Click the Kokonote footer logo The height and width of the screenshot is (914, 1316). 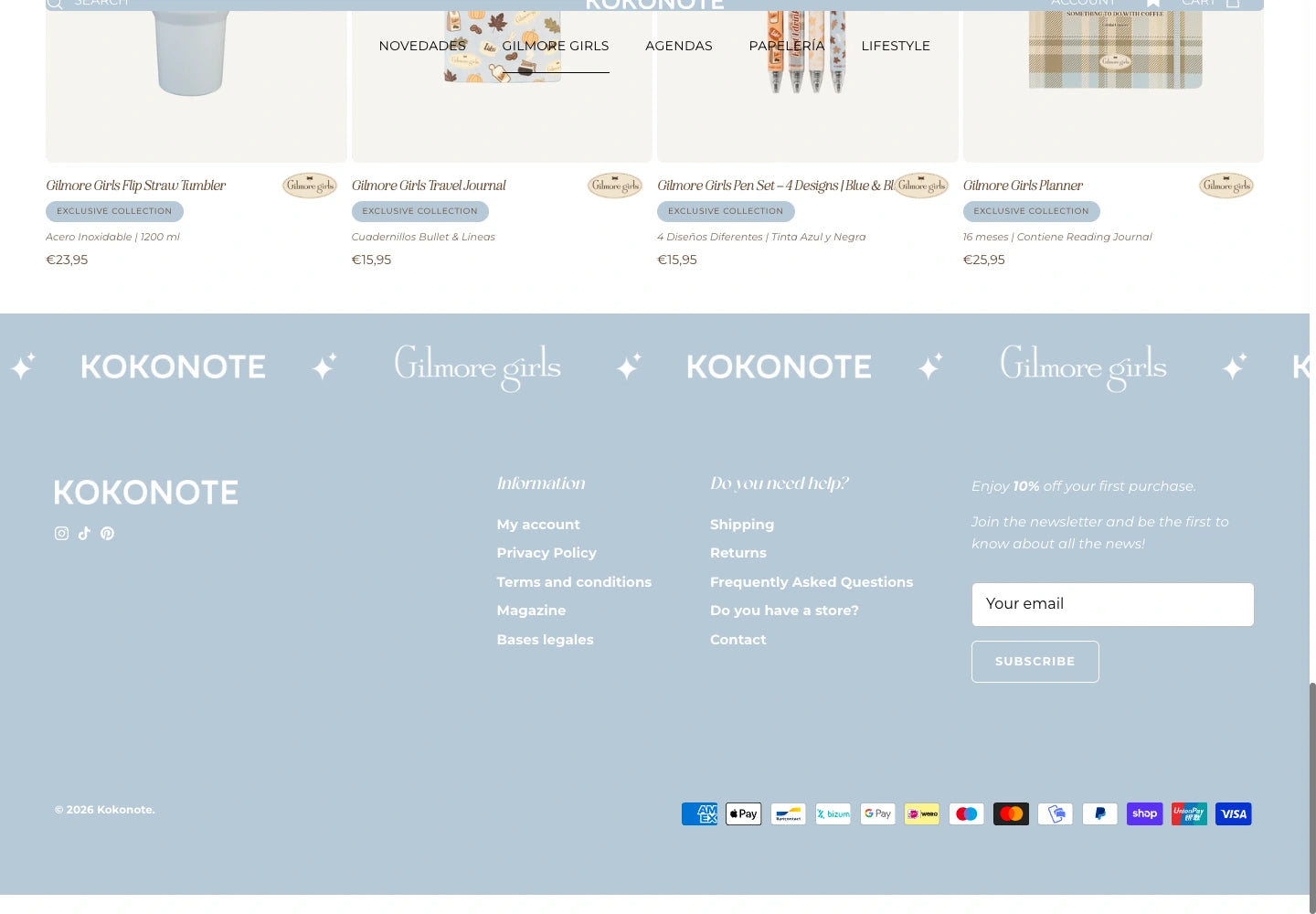click(146, 493)
